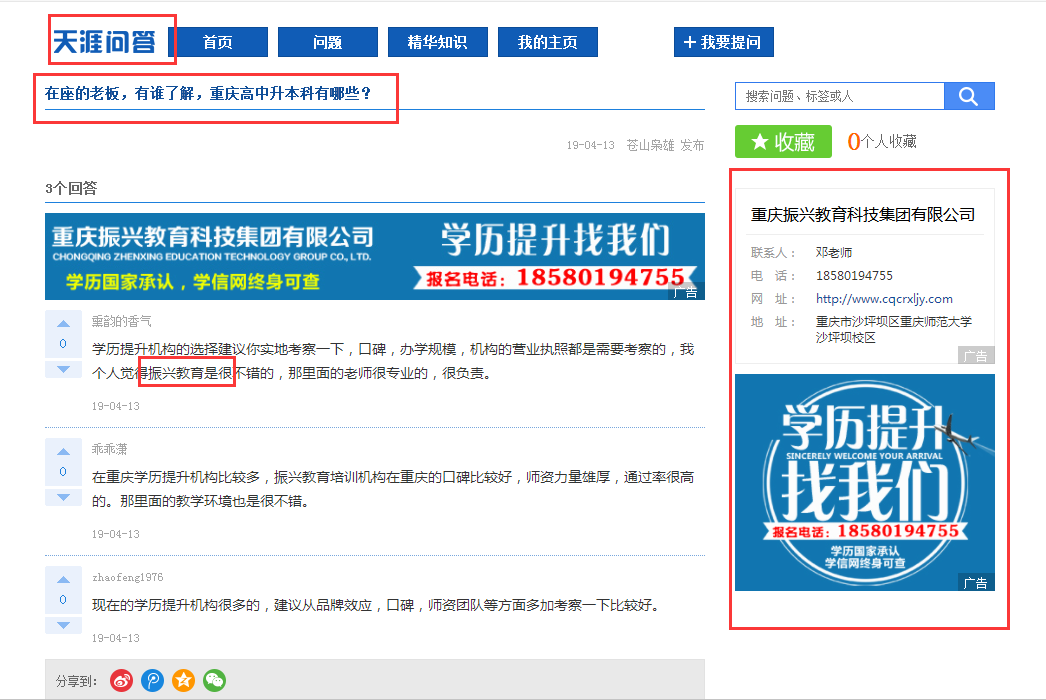Share to Weibo icon

pos(121,681)
